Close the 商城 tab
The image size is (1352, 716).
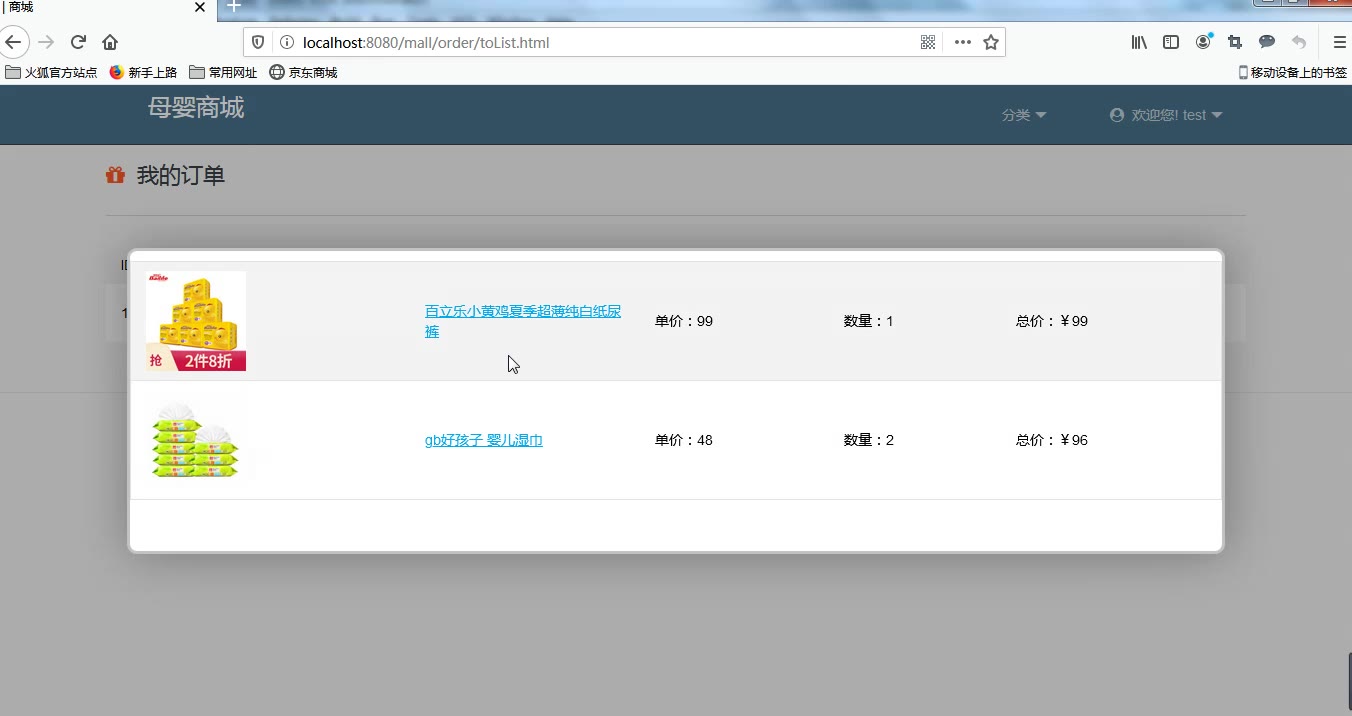pos(200,7)
